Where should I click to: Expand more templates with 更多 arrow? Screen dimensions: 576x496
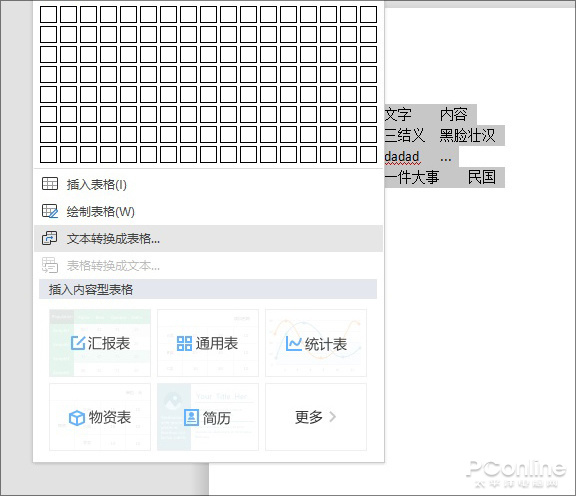click(x=316, y=417)
